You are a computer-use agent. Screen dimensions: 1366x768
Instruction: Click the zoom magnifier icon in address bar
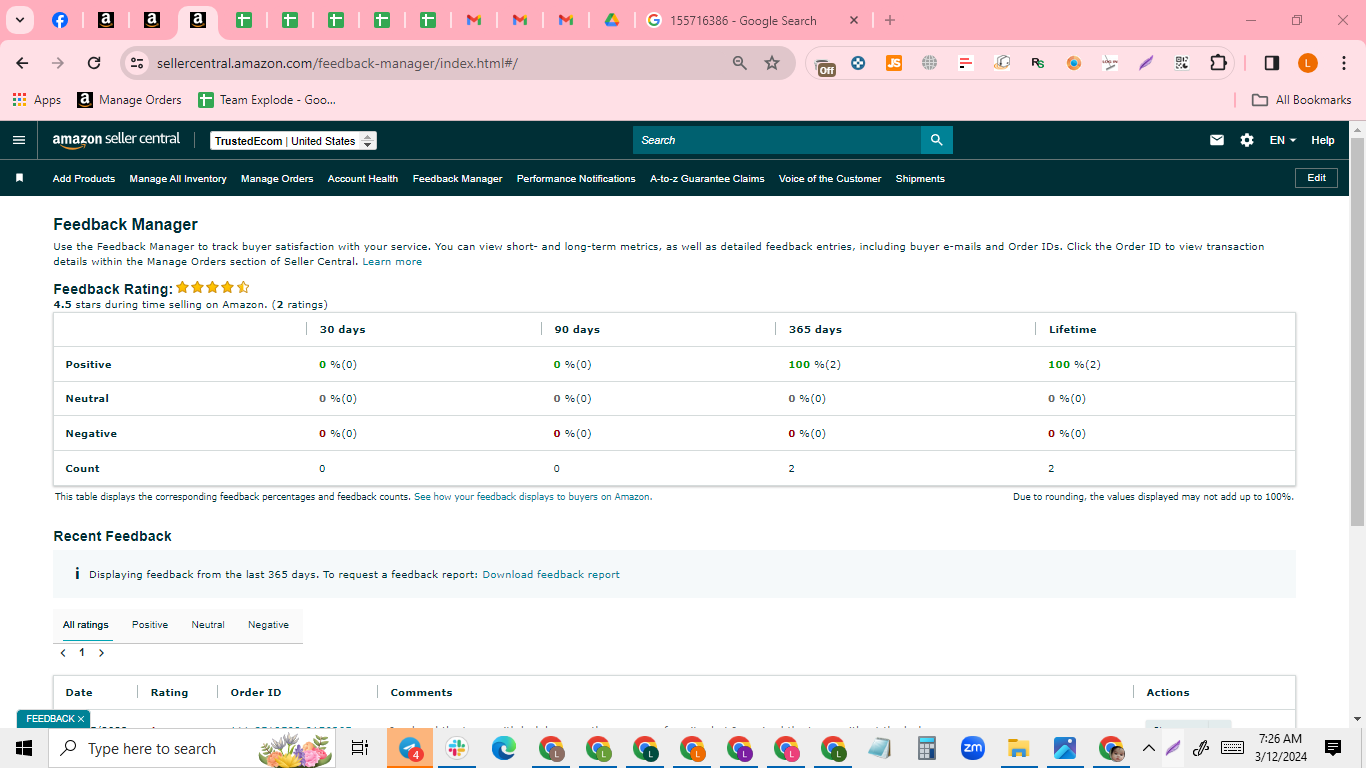click(x=740, y=63)
